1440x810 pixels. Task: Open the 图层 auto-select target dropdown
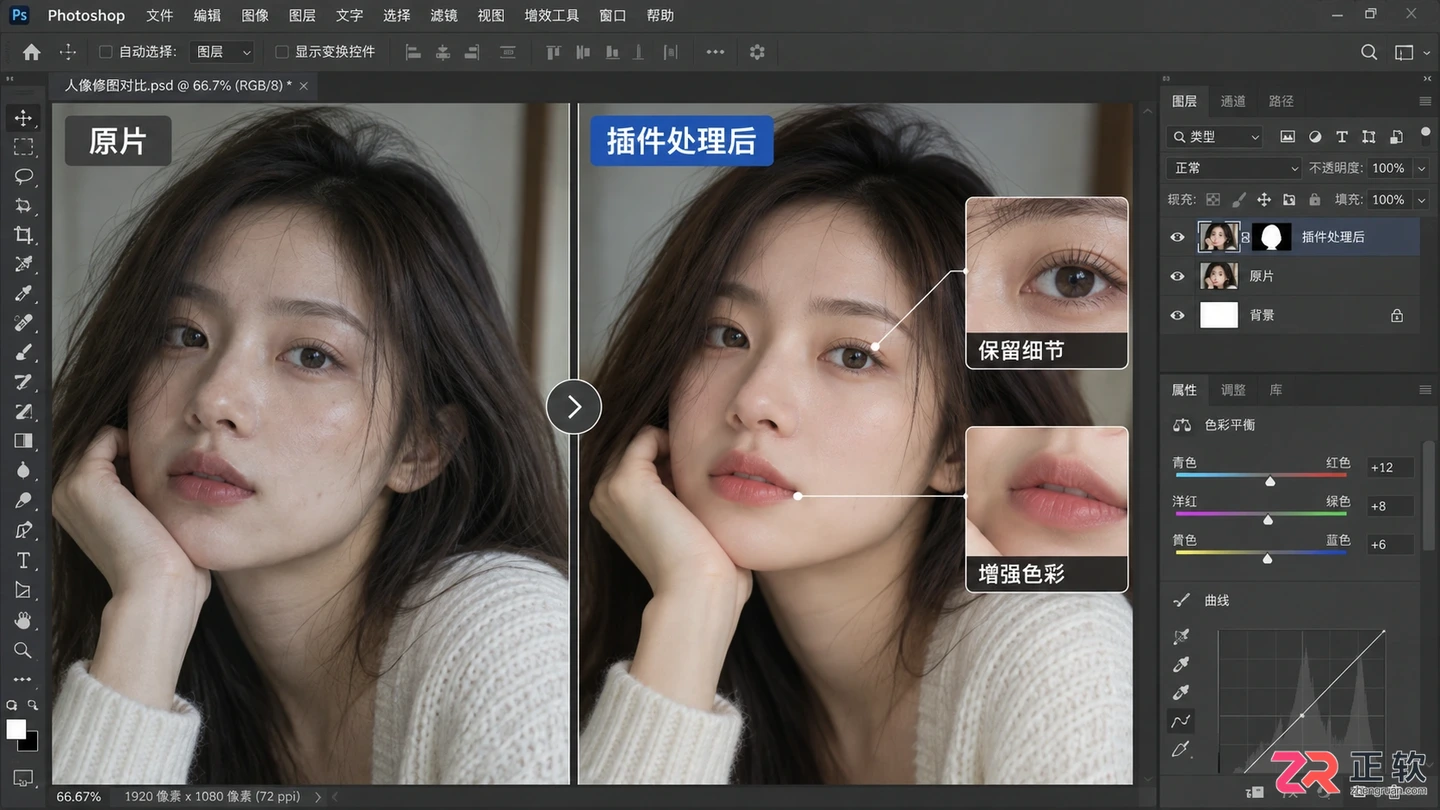point(224,52)
